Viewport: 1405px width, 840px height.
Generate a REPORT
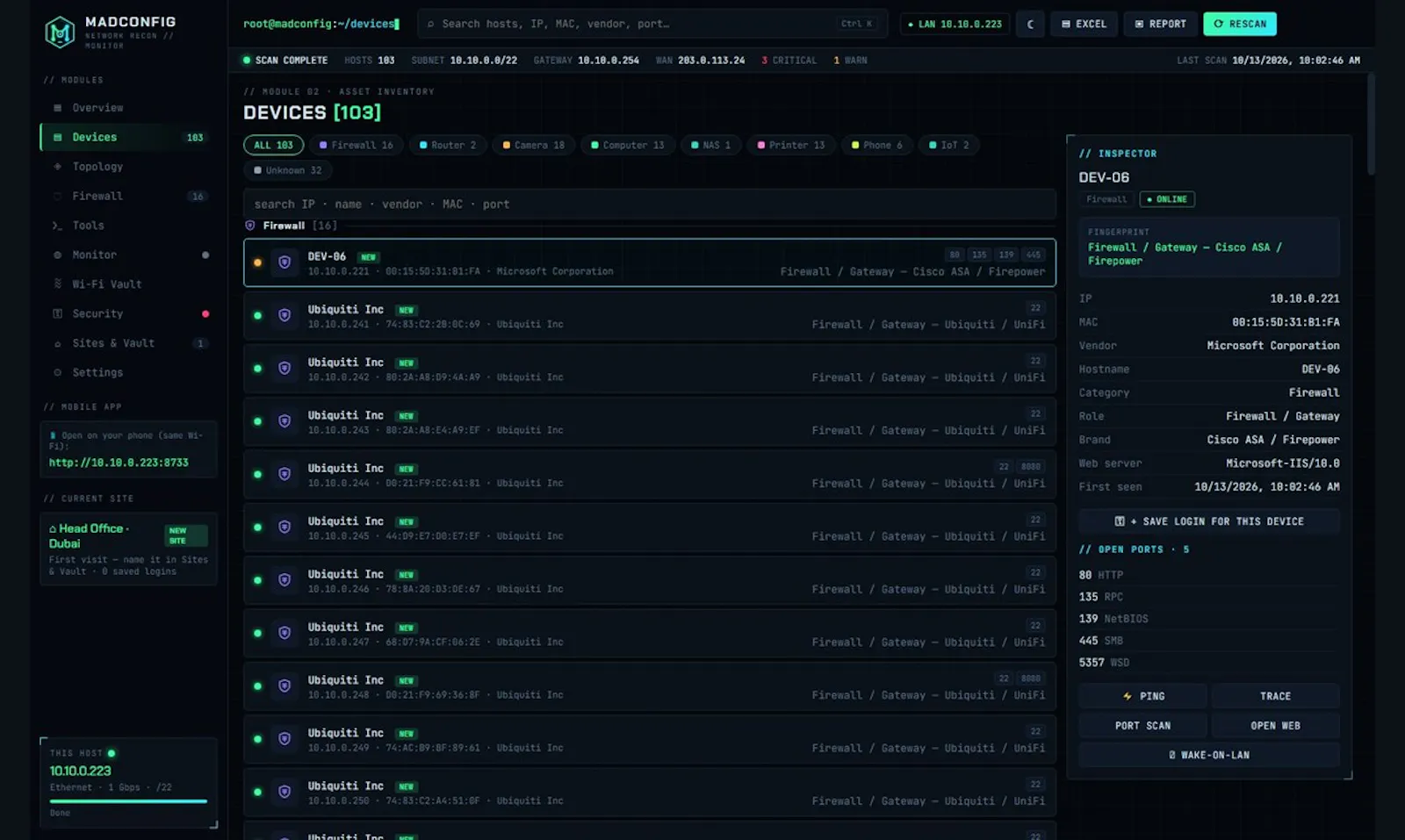click(x=1160, y=24)
